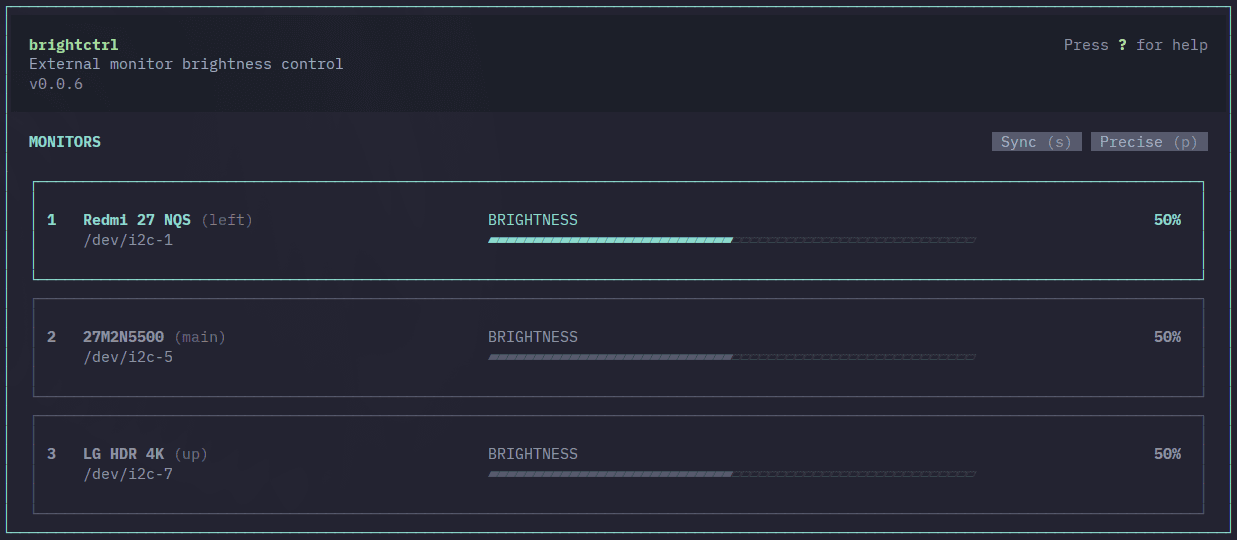Click monitor number 2 index
The width and height of the screenshot is (1237, 540).
pos(52,337)
